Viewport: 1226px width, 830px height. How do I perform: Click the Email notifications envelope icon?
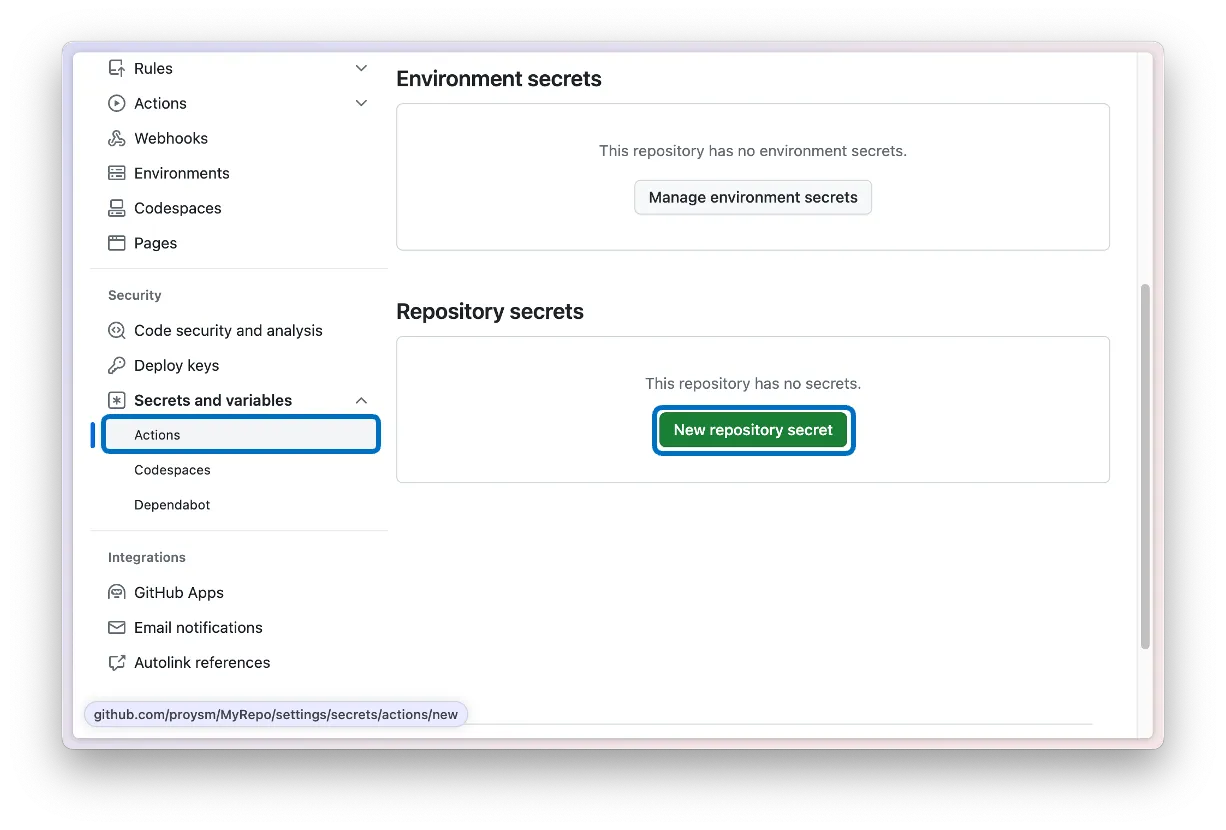click(117, 628)
